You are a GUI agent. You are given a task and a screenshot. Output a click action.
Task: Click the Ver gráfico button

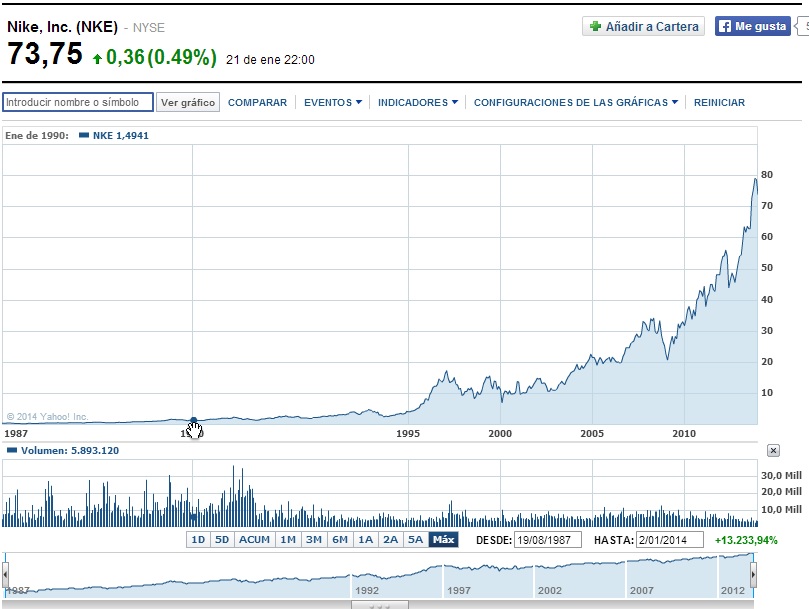188,102
